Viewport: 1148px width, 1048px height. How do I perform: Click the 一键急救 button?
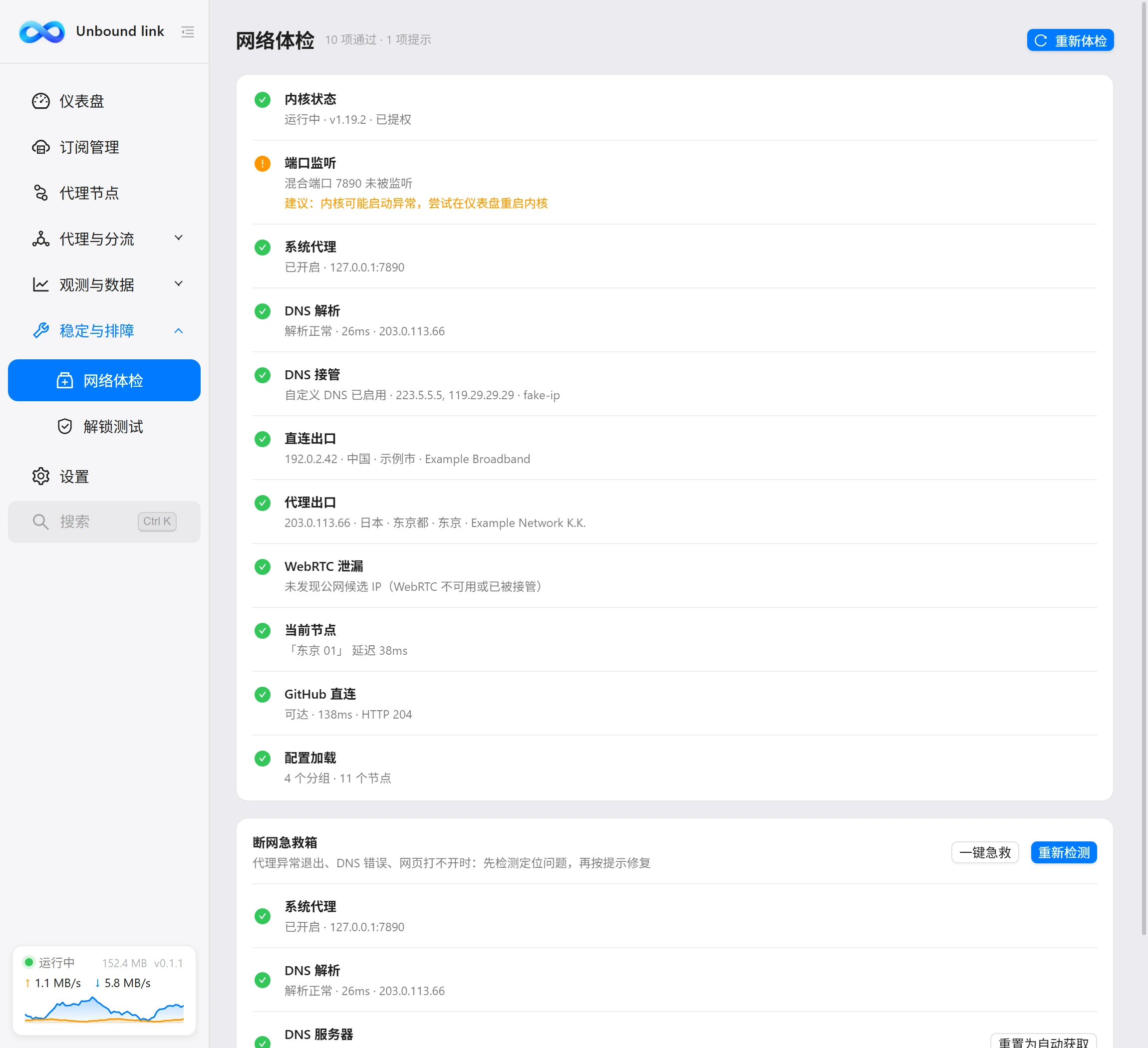[x=985, y=852]
